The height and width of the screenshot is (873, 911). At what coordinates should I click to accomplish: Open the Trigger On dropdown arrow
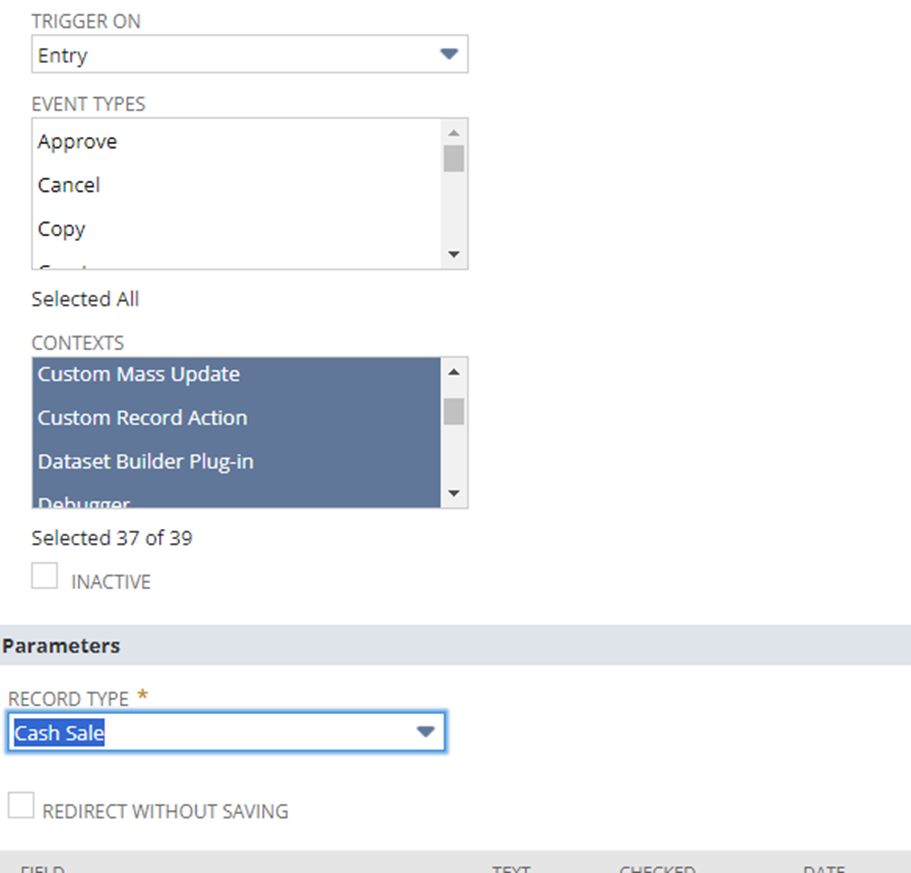tap(449, 55)
